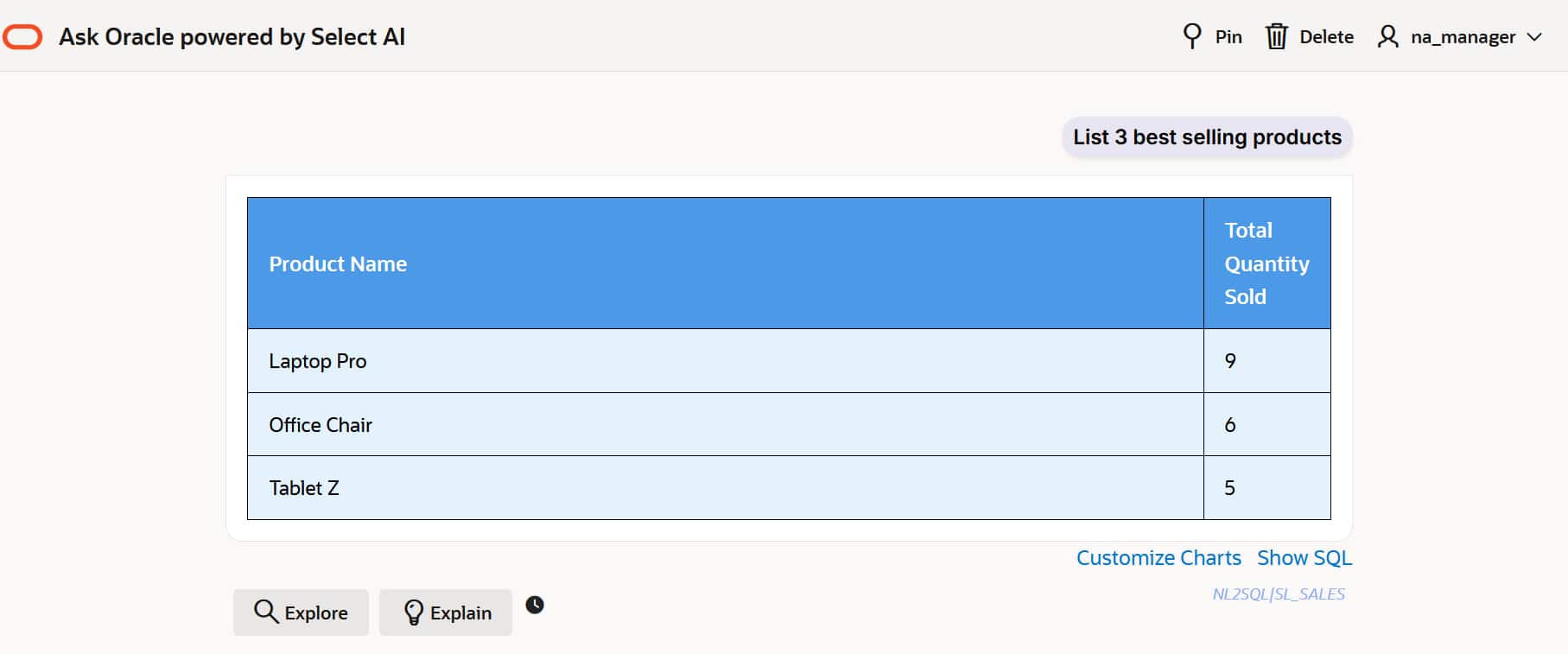Viewport: 1568px width, 654px height.
Task: Expand the na_manager dropdown chevron
Action: pos(1534,37)
